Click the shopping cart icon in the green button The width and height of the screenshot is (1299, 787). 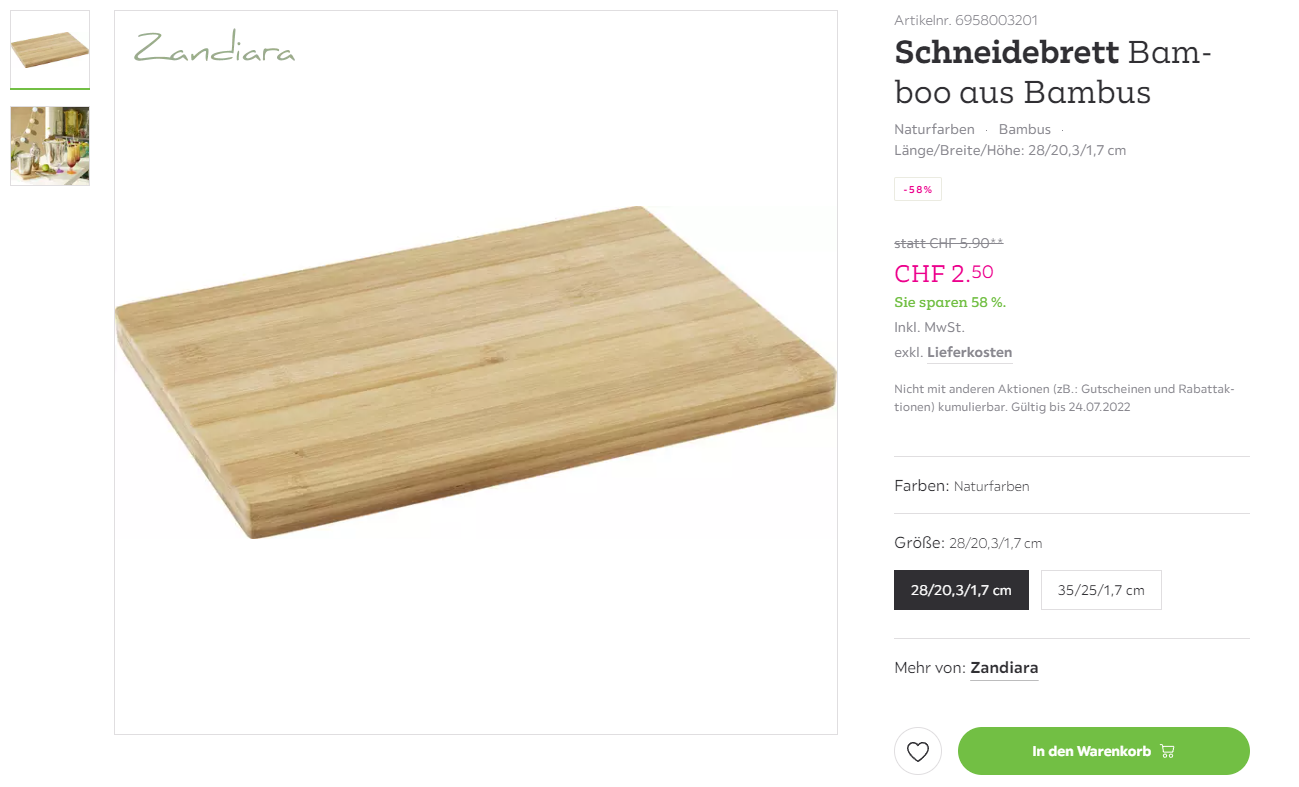(x=1167, y=751)
